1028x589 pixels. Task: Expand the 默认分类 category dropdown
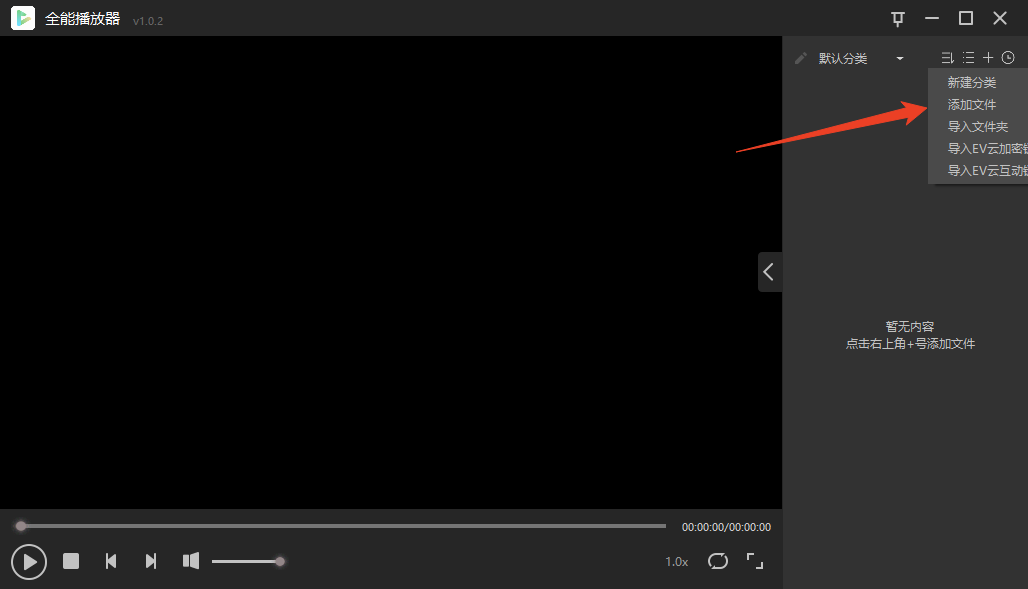click(x=900, y=59)
